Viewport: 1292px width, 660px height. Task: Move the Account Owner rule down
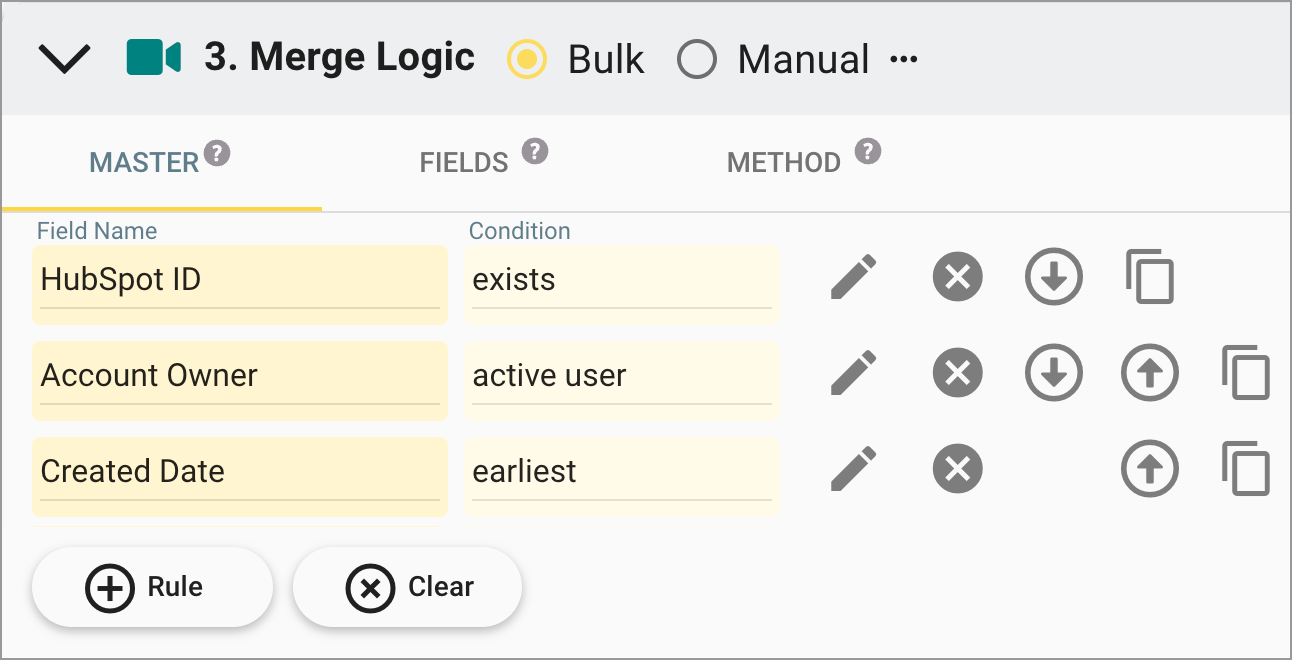coord(1053,373)
